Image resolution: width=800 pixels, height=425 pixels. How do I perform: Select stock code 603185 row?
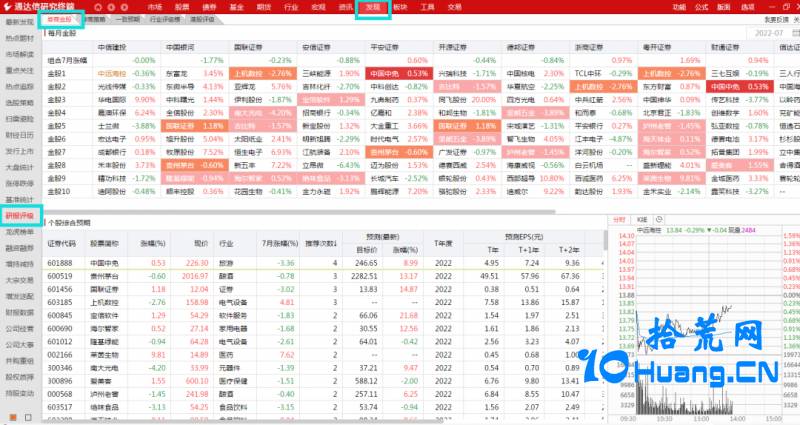(323, 302)
